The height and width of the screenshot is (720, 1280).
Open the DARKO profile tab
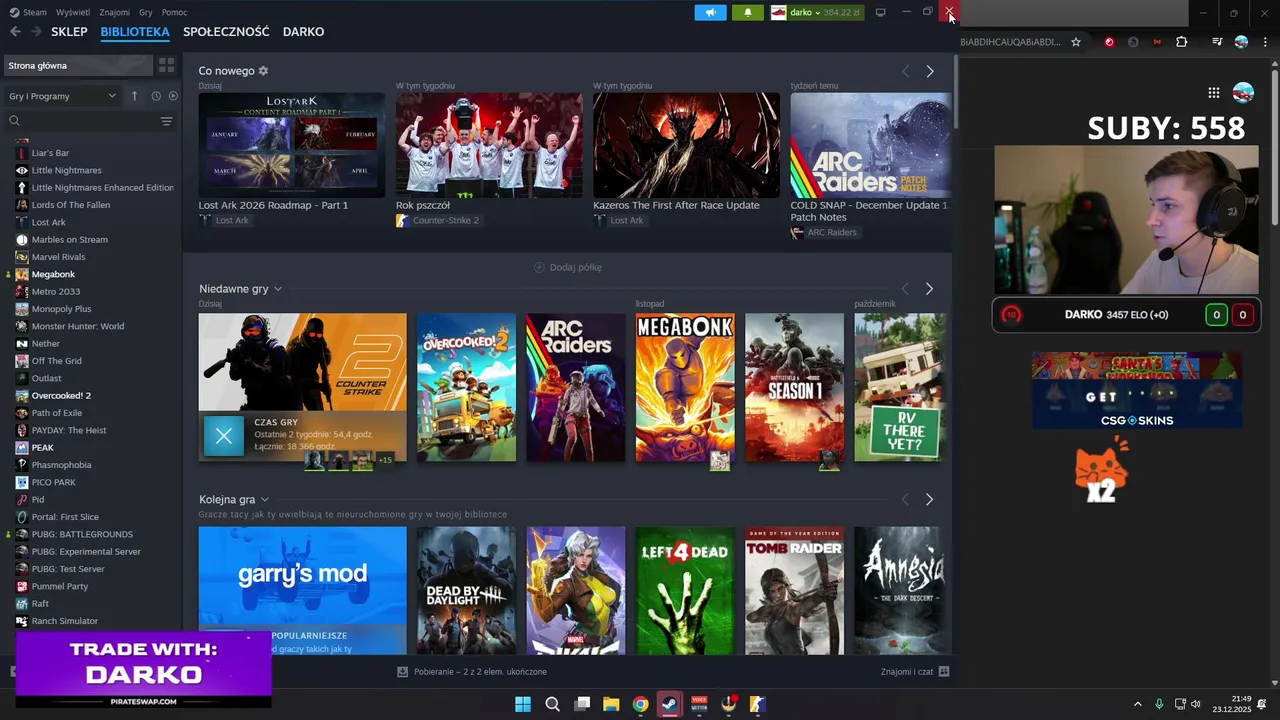[303, 32]
